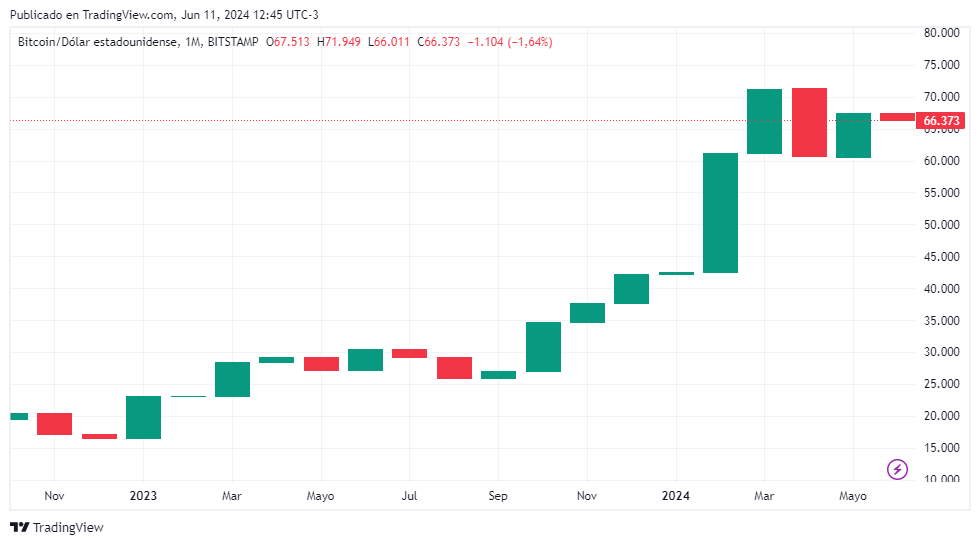Click the purple lightning bolt icon
This screenshot has width=980, height=545.
897,468
